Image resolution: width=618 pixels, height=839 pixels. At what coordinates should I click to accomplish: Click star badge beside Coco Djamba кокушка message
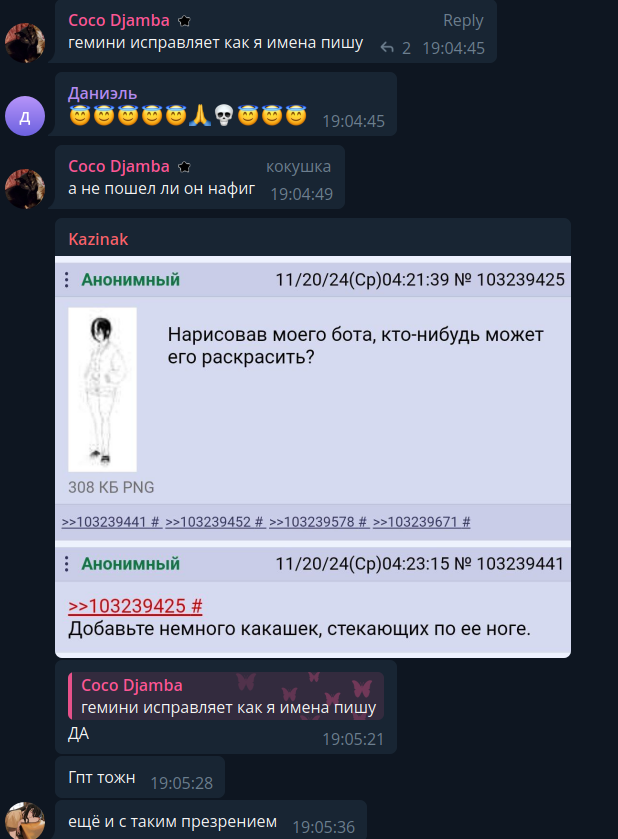(x=185, y=167)
